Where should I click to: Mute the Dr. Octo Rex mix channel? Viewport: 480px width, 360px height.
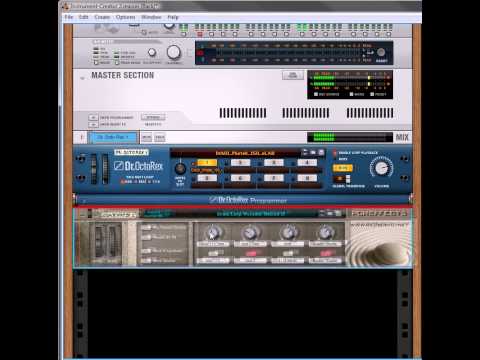click(x=147, y=137)
